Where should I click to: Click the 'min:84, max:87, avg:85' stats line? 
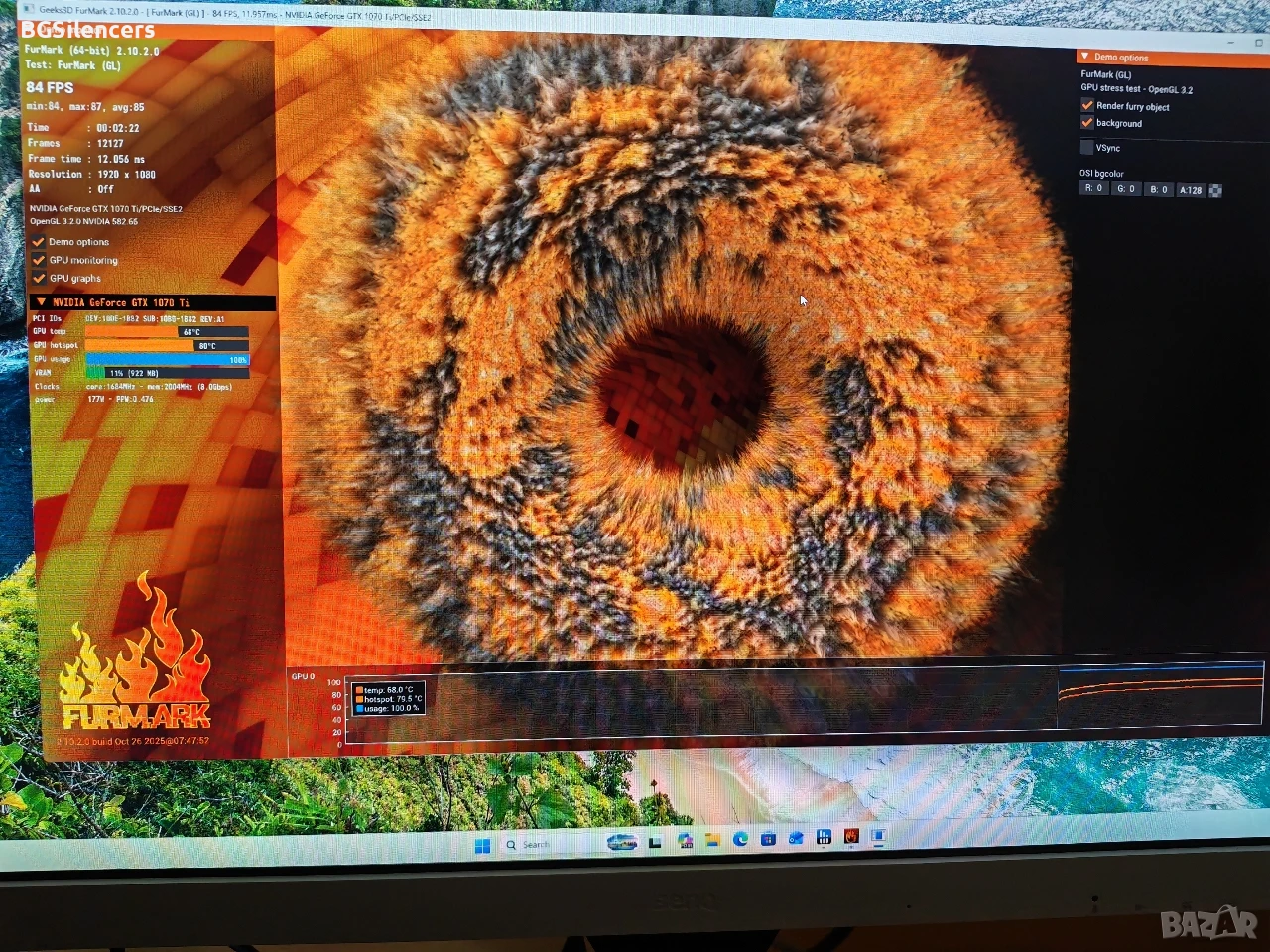pyautogui.click(x=85, y=107)
